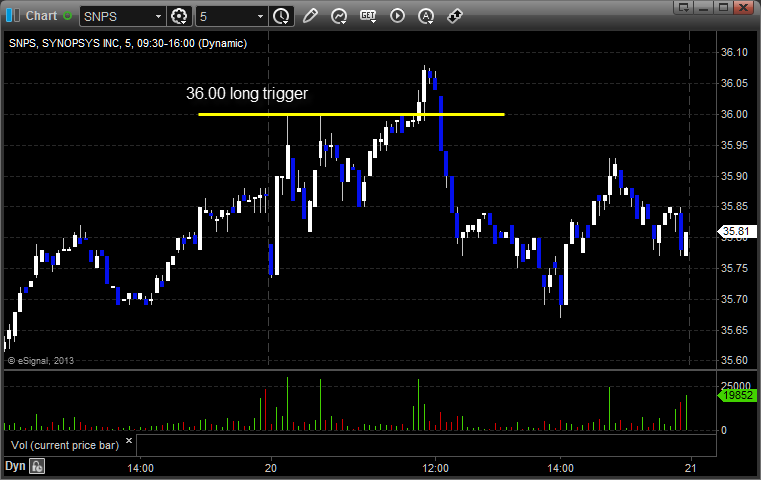
Task: Click the Dyn label
Action: [15, 466]
